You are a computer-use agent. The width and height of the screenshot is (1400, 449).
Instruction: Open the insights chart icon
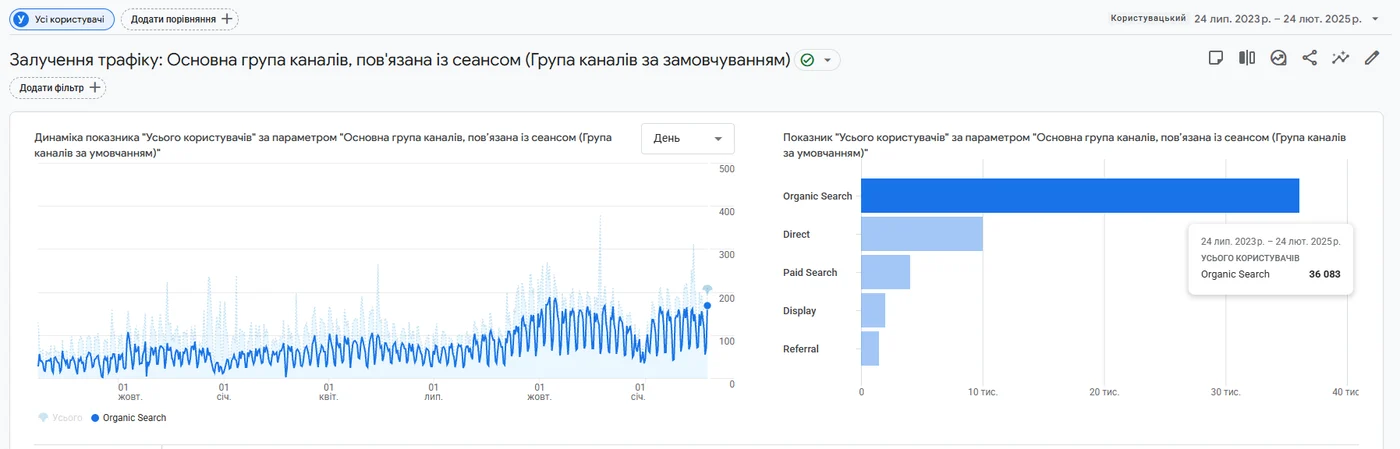(x=1278, y=58)
